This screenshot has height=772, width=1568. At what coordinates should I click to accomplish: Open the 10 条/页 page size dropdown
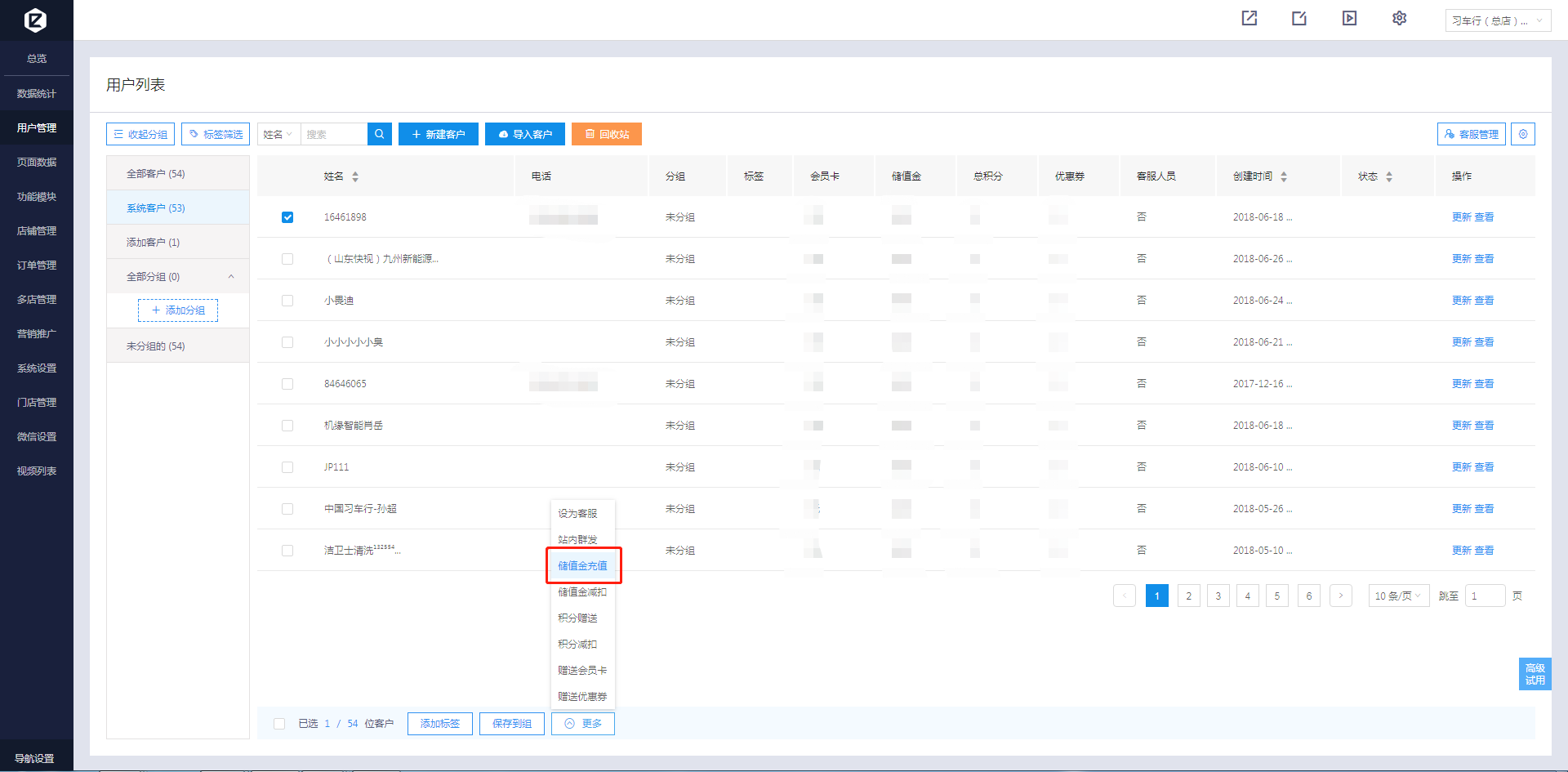point(1398,596)
